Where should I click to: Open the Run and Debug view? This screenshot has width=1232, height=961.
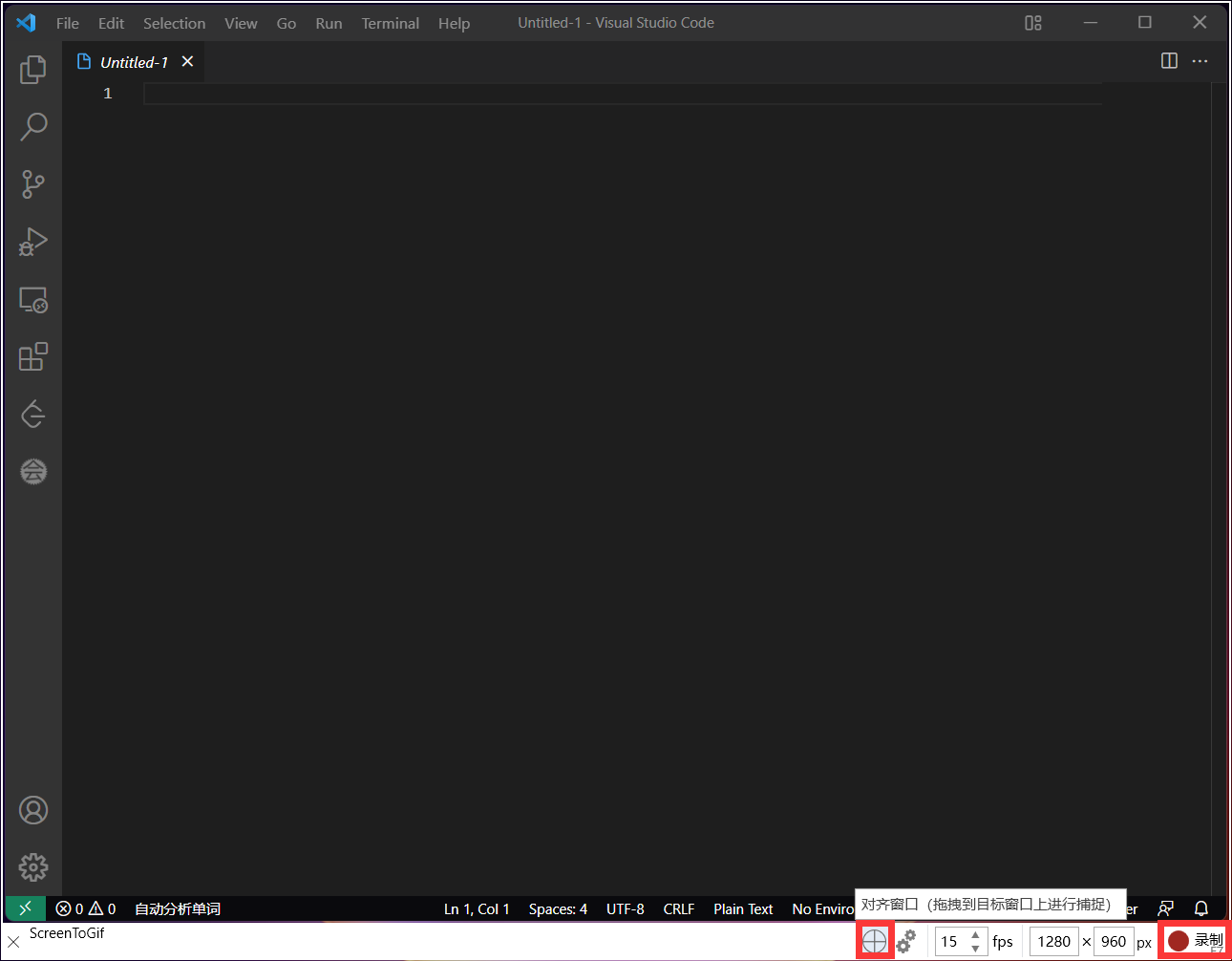(33, 242)
